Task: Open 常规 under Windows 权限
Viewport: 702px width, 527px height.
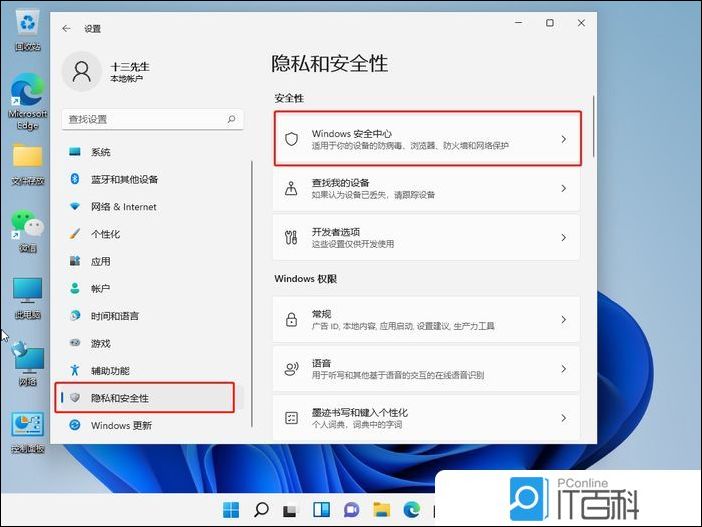Action: click(x=426, y=320)
